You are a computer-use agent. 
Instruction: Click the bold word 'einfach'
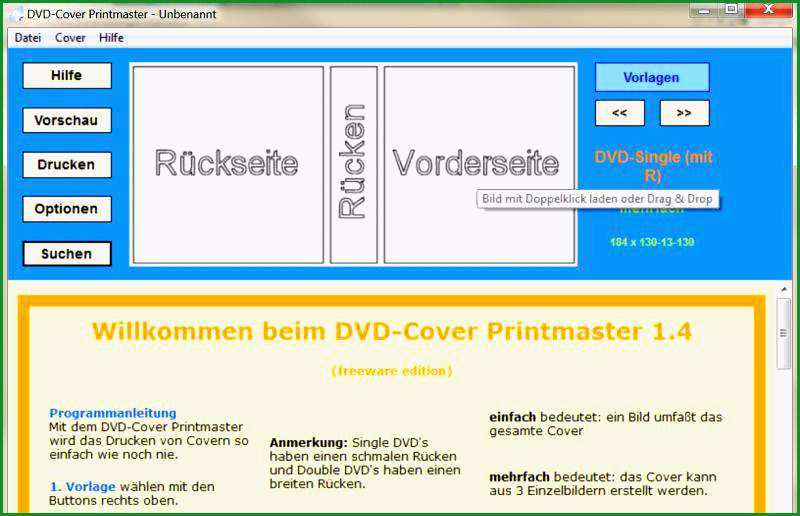click(x=512, y=417)
